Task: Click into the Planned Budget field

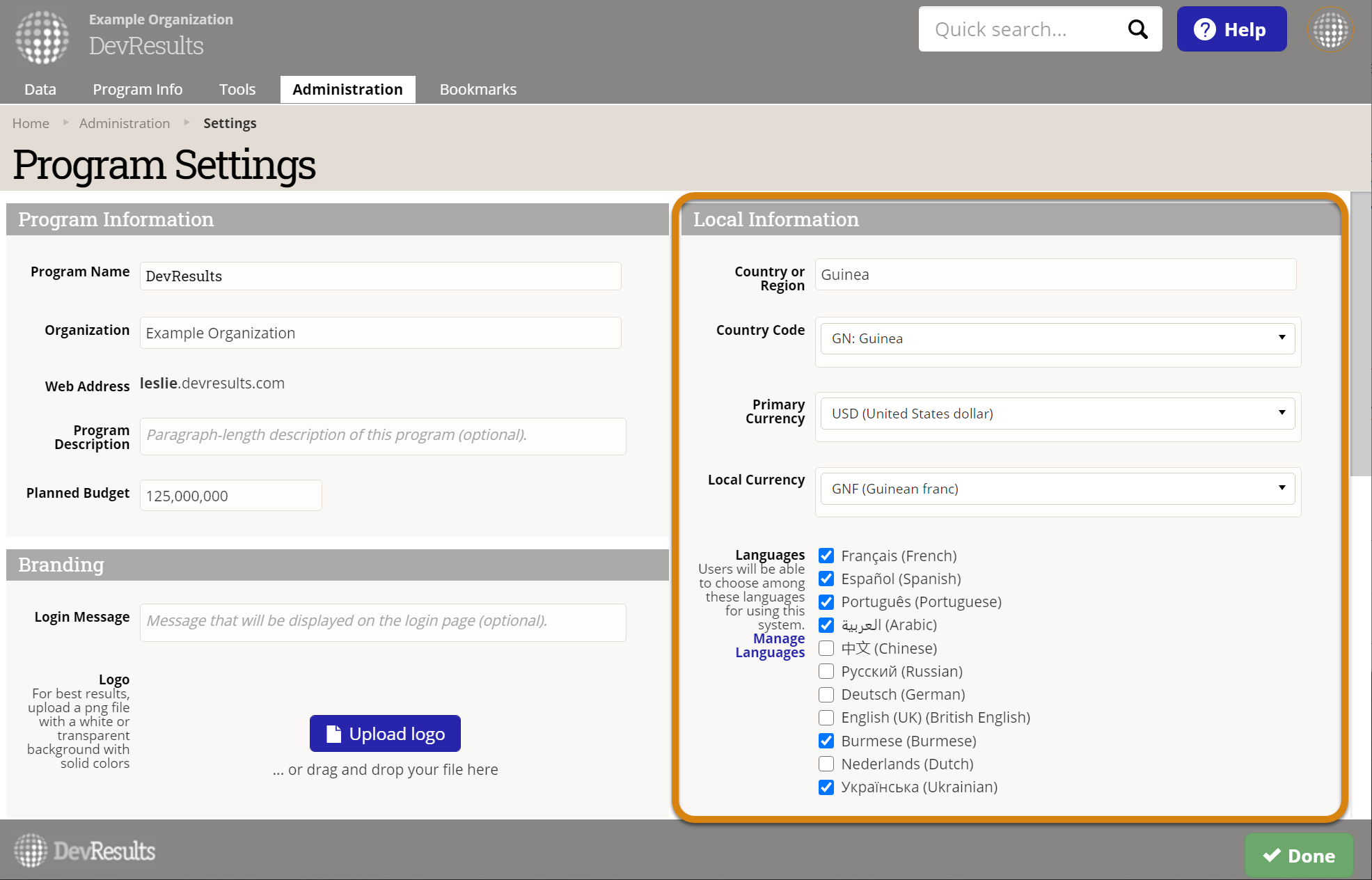Action: 230,496
